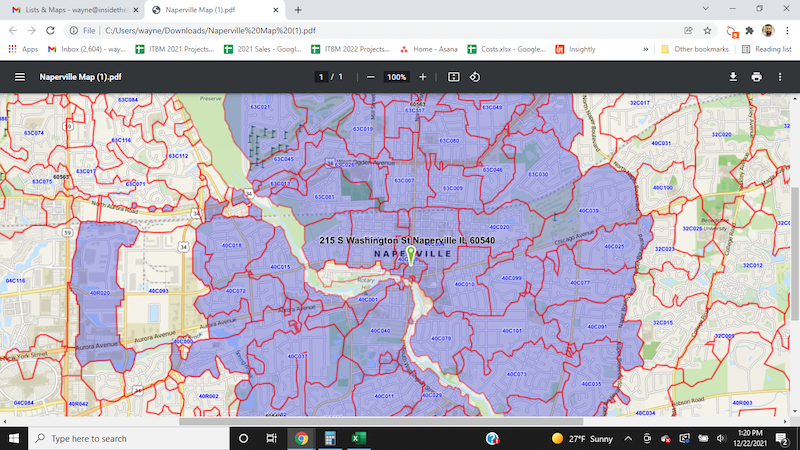Click the Get Help question icon
The image size is (800, 450).
coord(492,438)
